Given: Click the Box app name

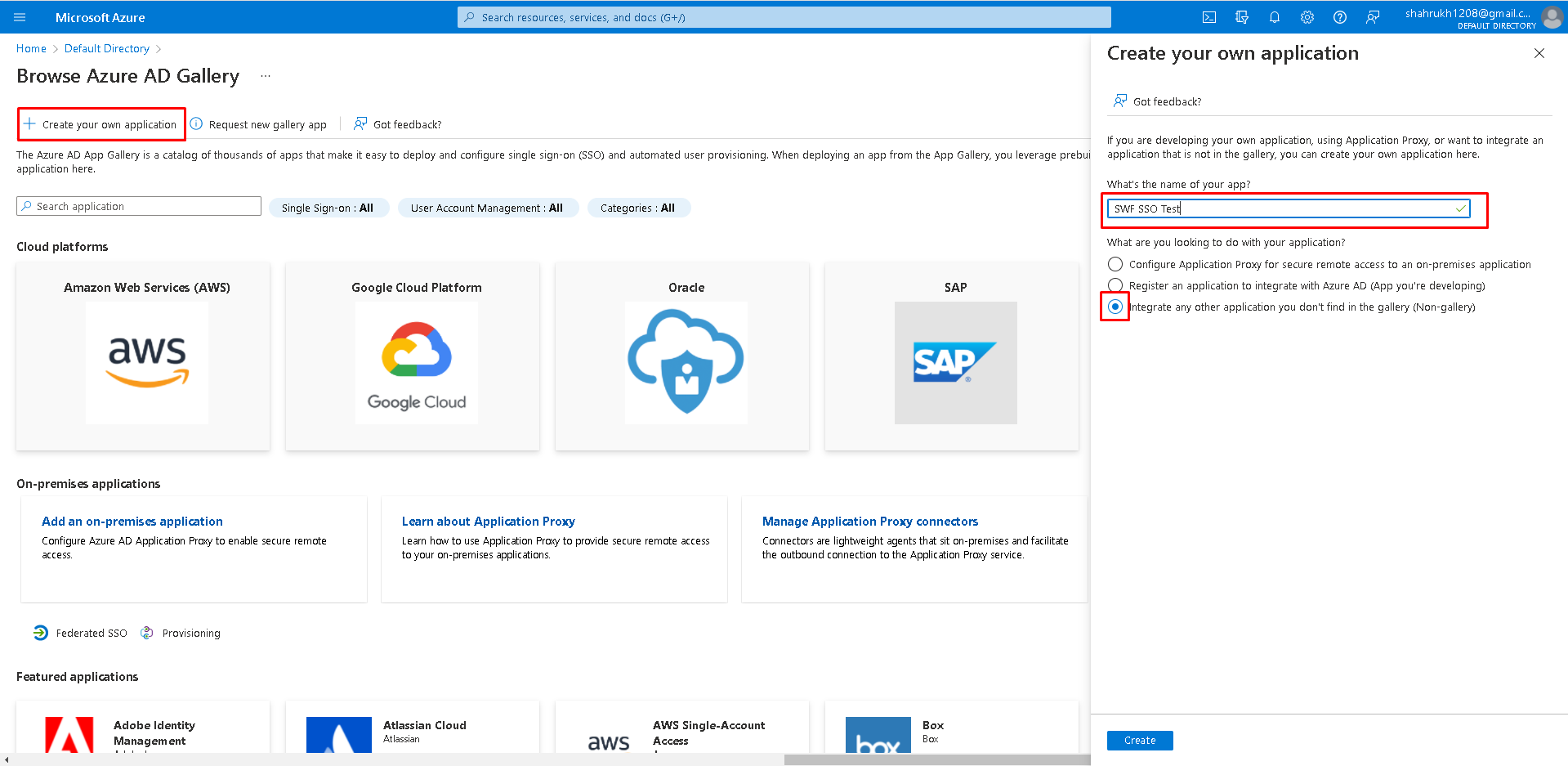Looking at the screenshot, I should (933, 725).
